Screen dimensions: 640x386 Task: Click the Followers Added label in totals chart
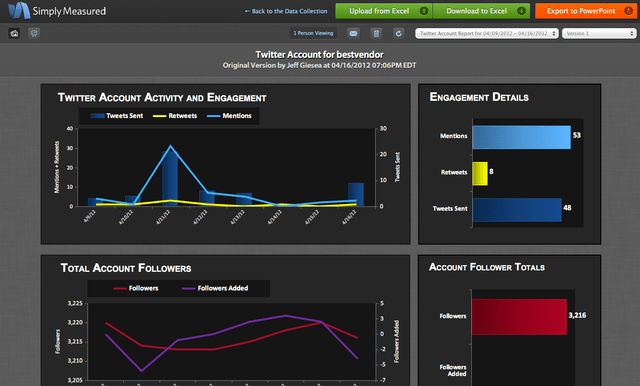click(453, 370)
